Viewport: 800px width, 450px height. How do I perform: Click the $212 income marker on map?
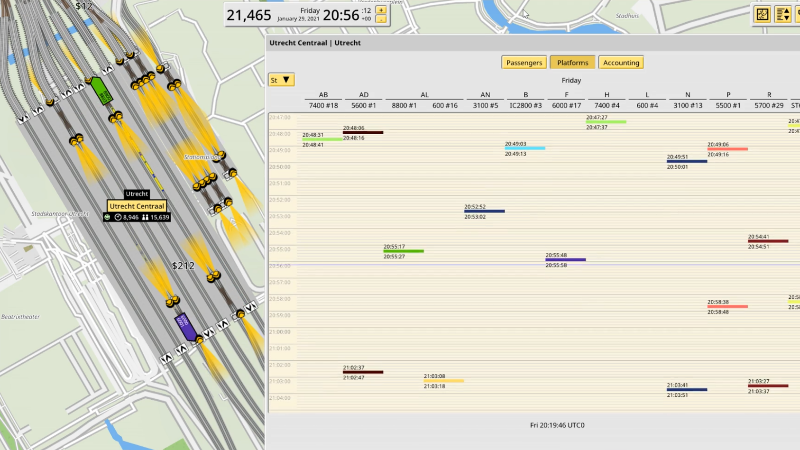pos(182,266)
